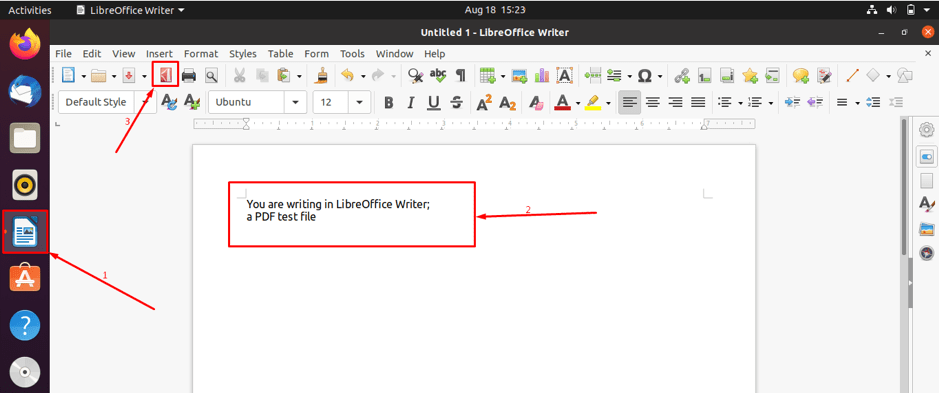Insert a bookmark with the star icon
The height and width of the screenshot is (393, 939).
[x=750, y=75]
